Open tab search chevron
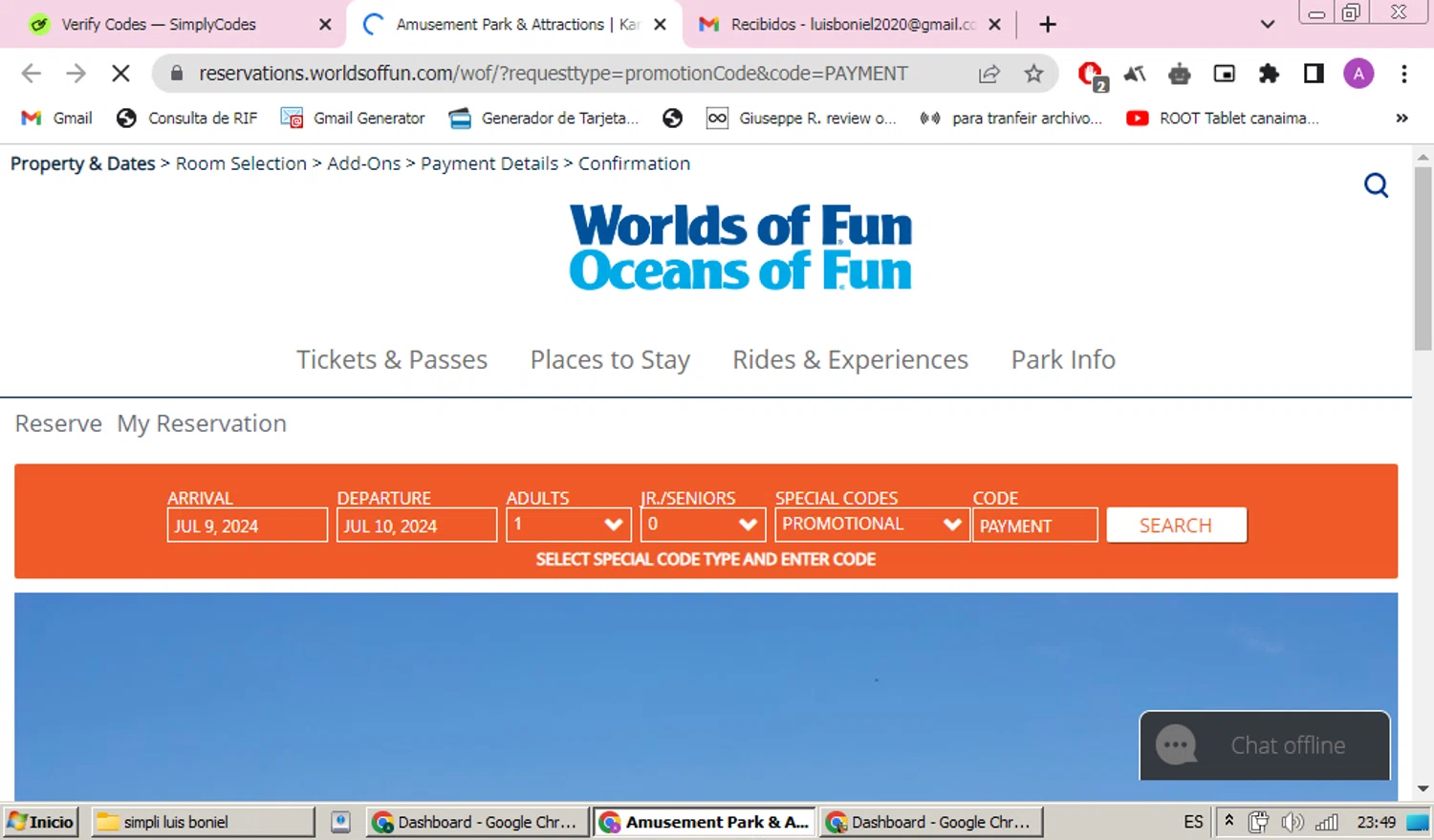The height and width of the screenshot is (840, 1434). pyautogui.click(x=1268, y=25)
